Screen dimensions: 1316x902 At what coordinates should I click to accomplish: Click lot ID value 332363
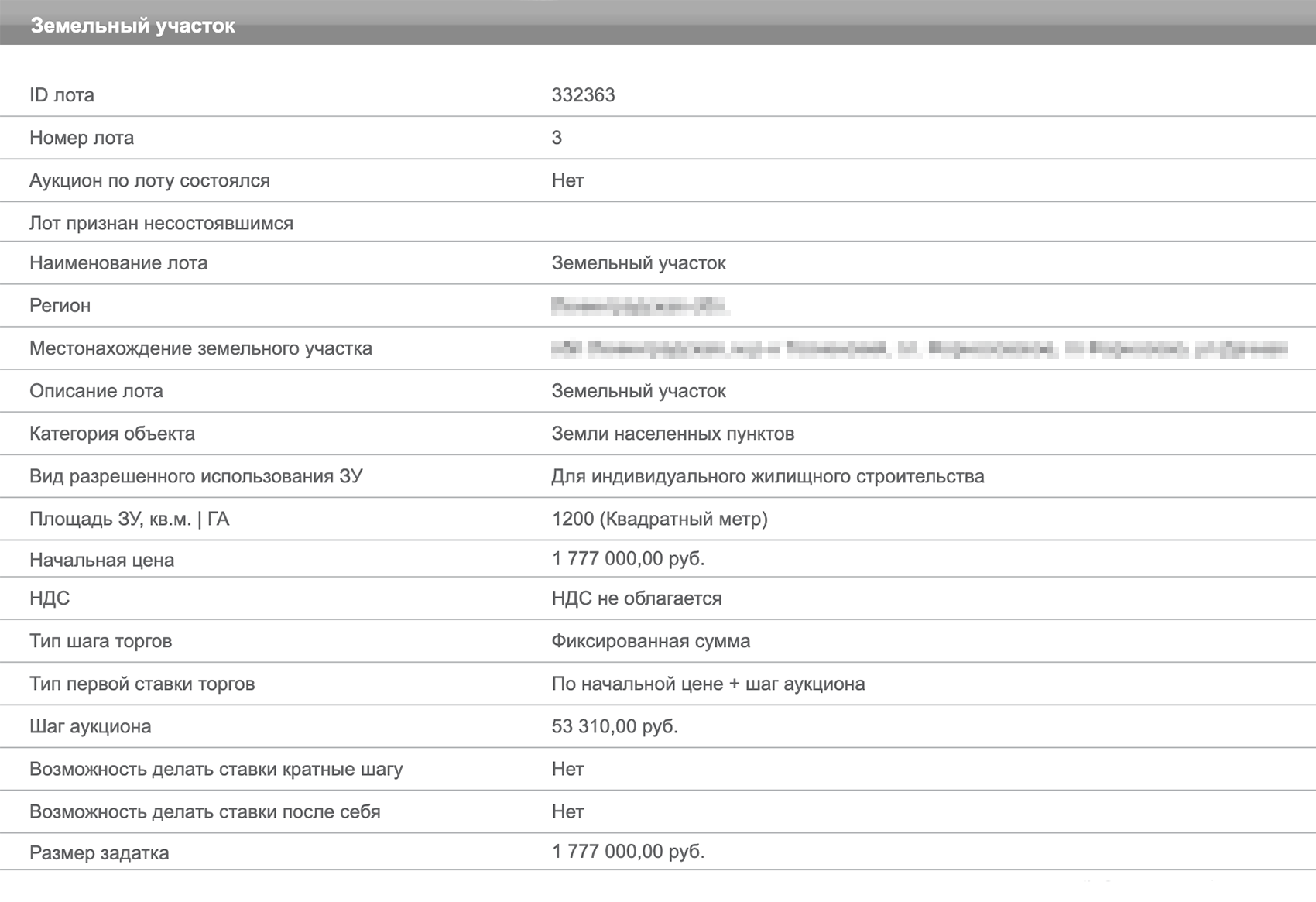click(x=583, y=95)
